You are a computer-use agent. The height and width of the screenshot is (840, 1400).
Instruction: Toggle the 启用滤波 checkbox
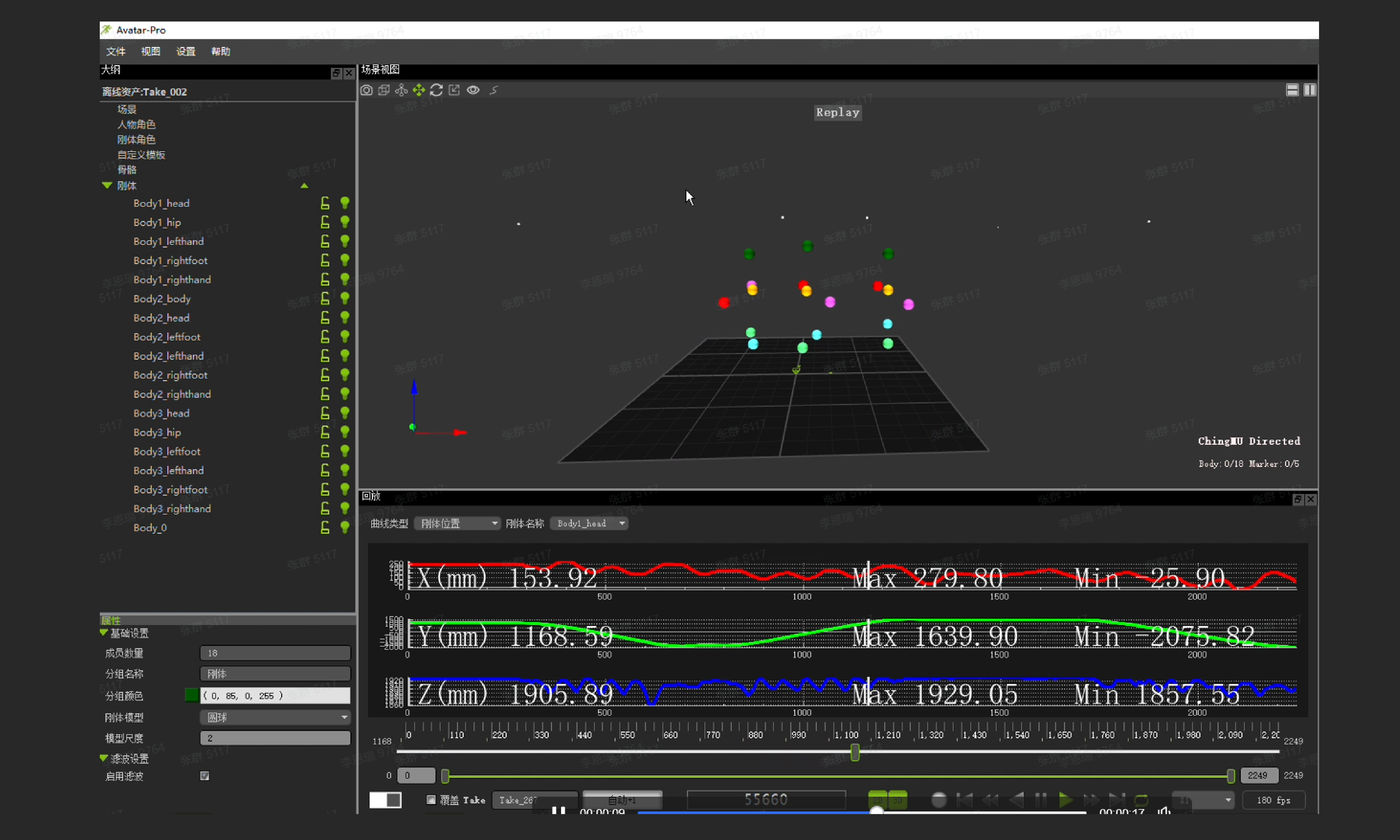click(x=205, y=776)
